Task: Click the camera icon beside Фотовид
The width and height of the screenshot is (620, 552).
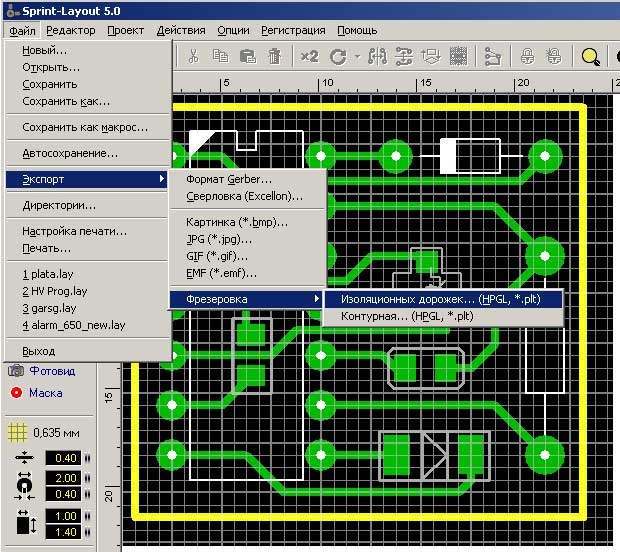Action: (x=16, y=371)
